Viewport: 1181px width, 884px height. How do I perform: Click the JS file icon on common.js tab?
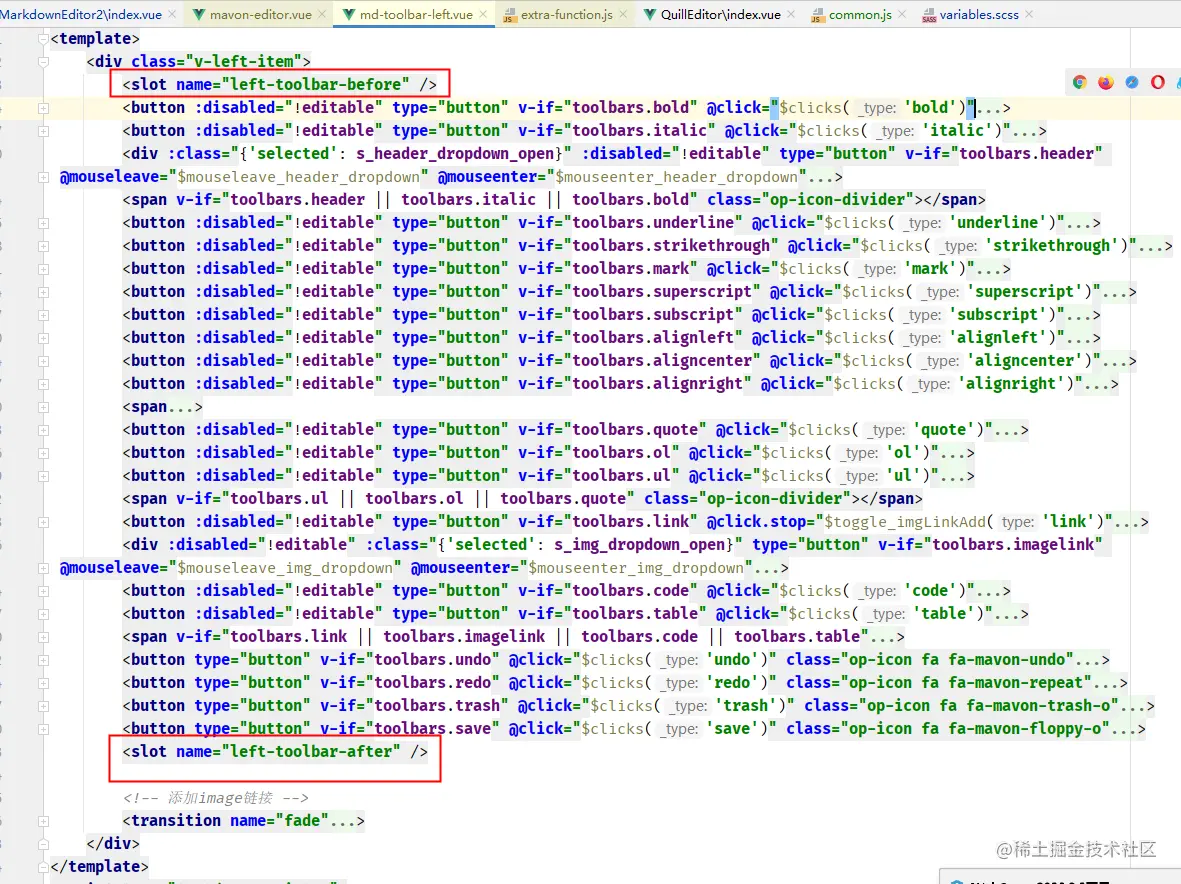(818, 14)
